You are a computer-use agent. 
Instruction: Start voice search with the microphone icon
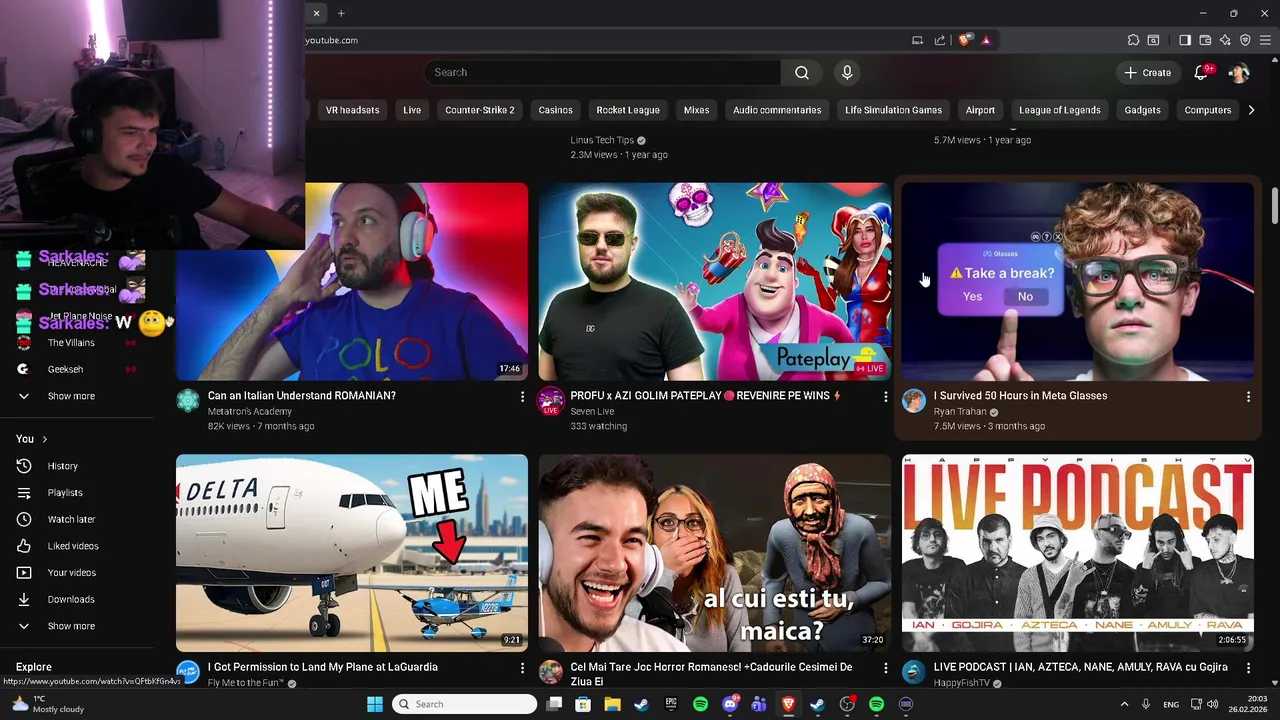[847, 72]
